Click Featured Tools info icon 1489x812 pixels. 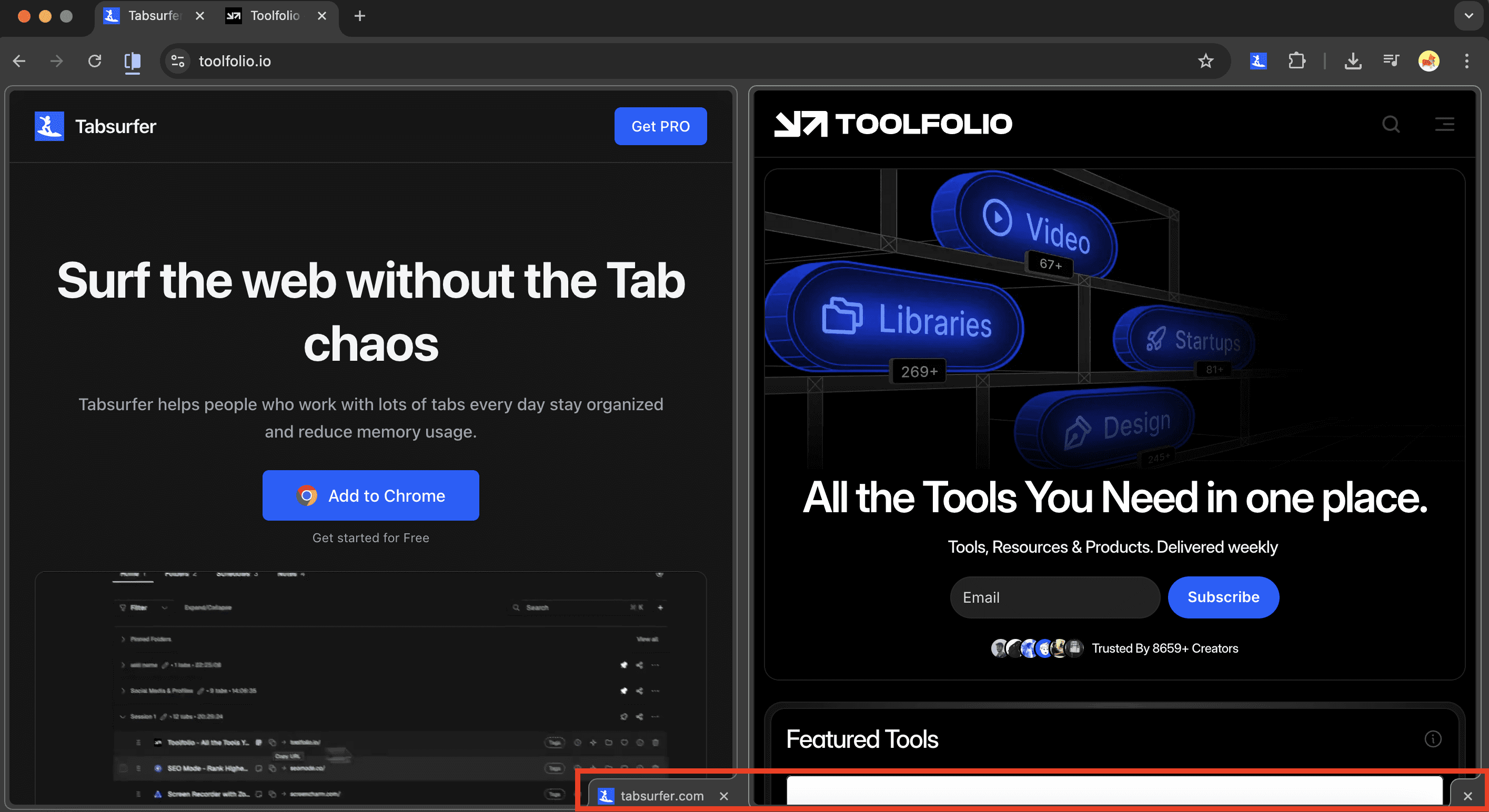[x=1432, y=738]
